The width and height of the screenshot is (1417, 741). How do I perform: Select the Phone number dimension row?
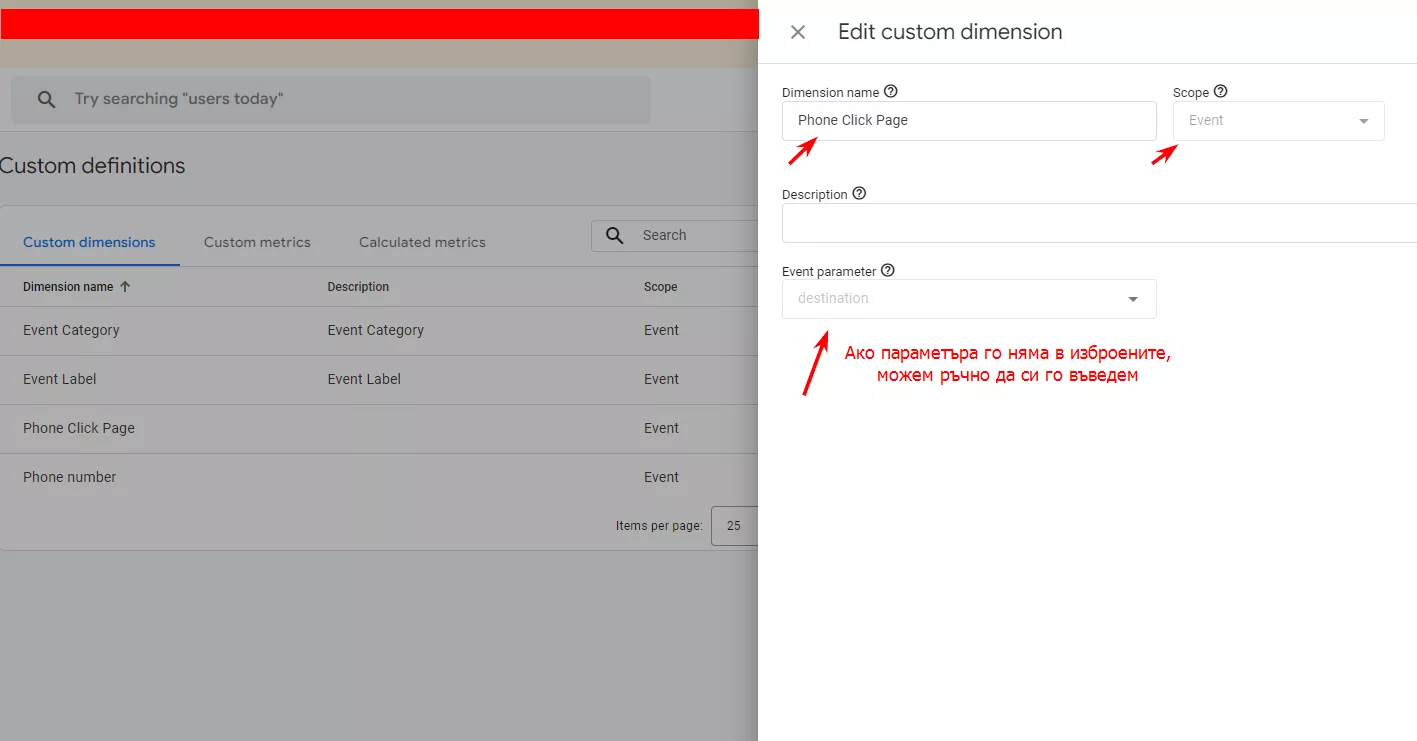click(x=379, y=477)
